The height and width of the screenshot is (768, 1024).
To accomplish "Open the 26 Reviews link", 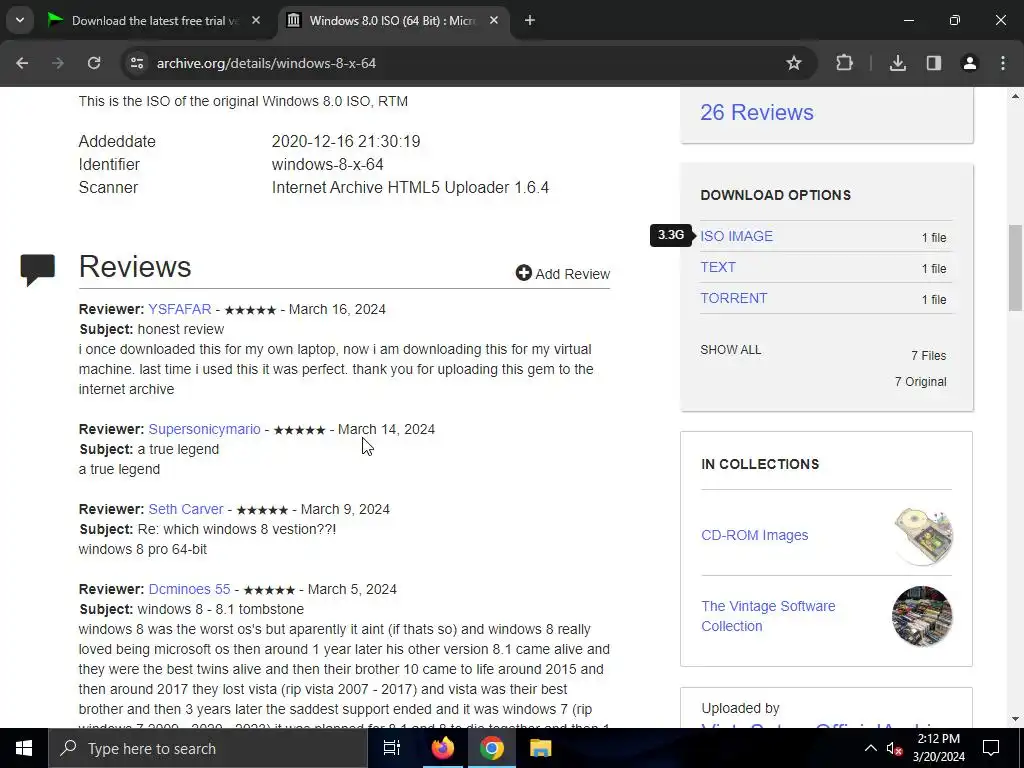I will (757, 112).
